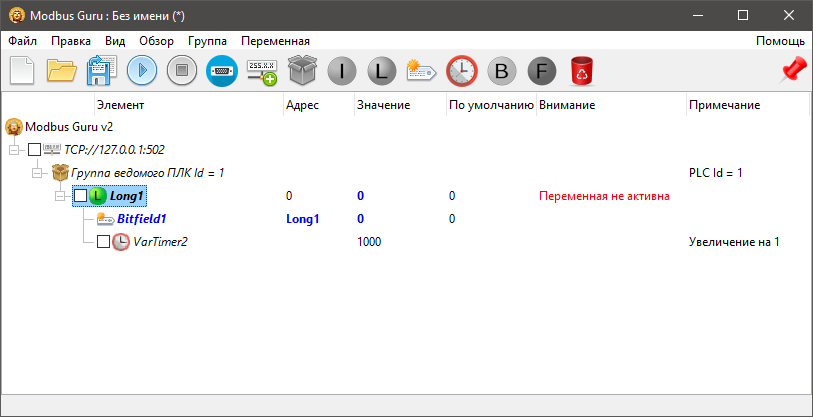The width and height of the screenshot is (813, 417).
Task: Add a TCP connection with the 255.X.X icon
Action: 262,71
